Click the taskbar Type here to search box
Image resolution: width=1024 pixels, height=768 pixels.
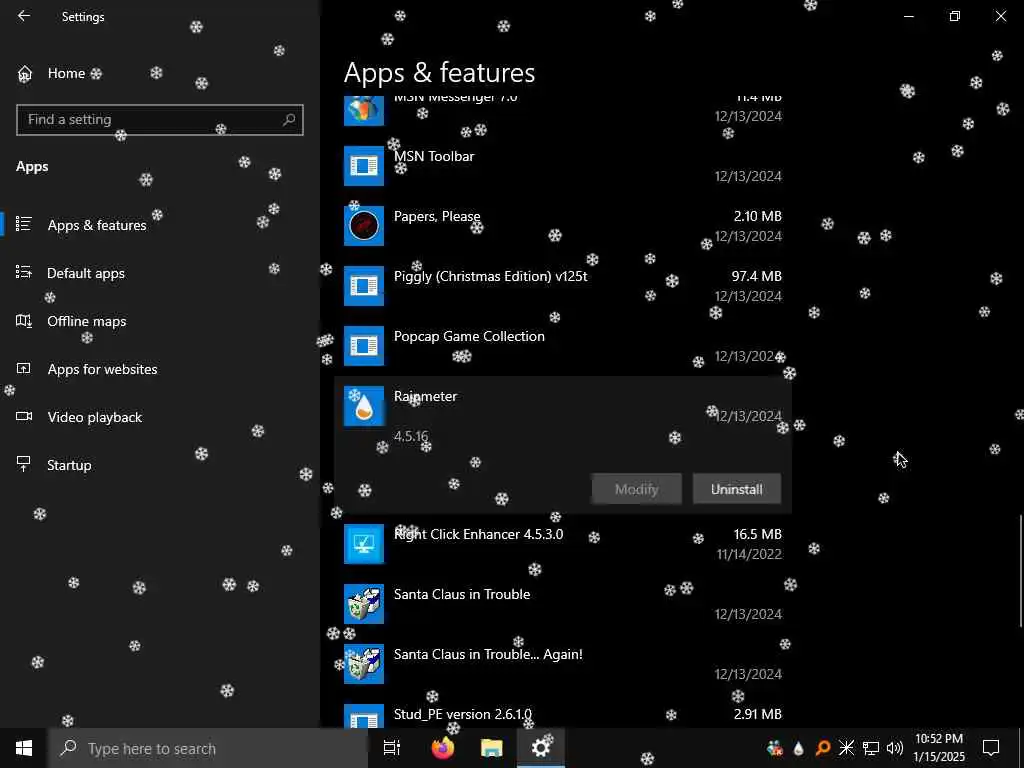tap(208, 748)
